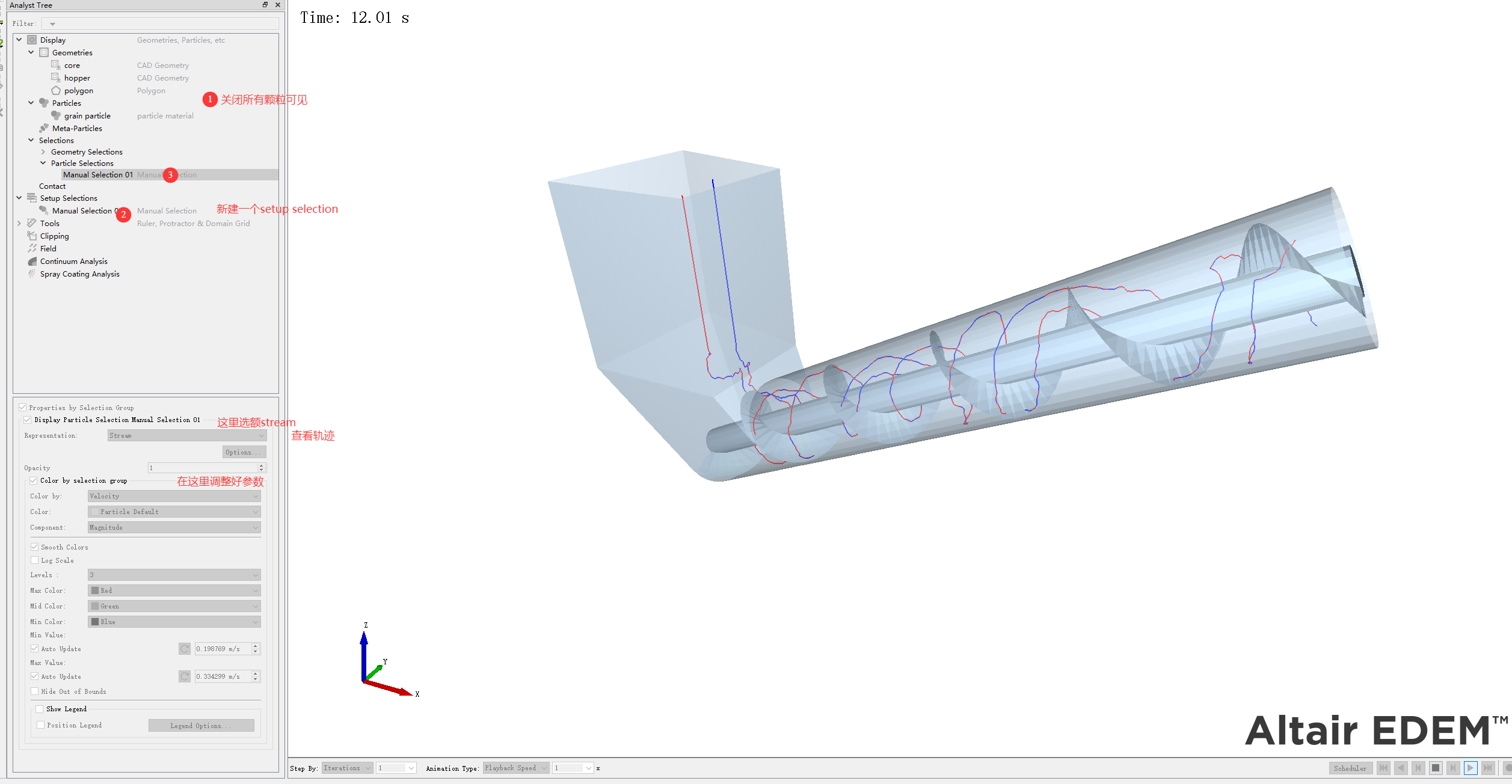Select Manual Selection 01 under Particle Selections

pyautogui.click(x=97, y=174)
